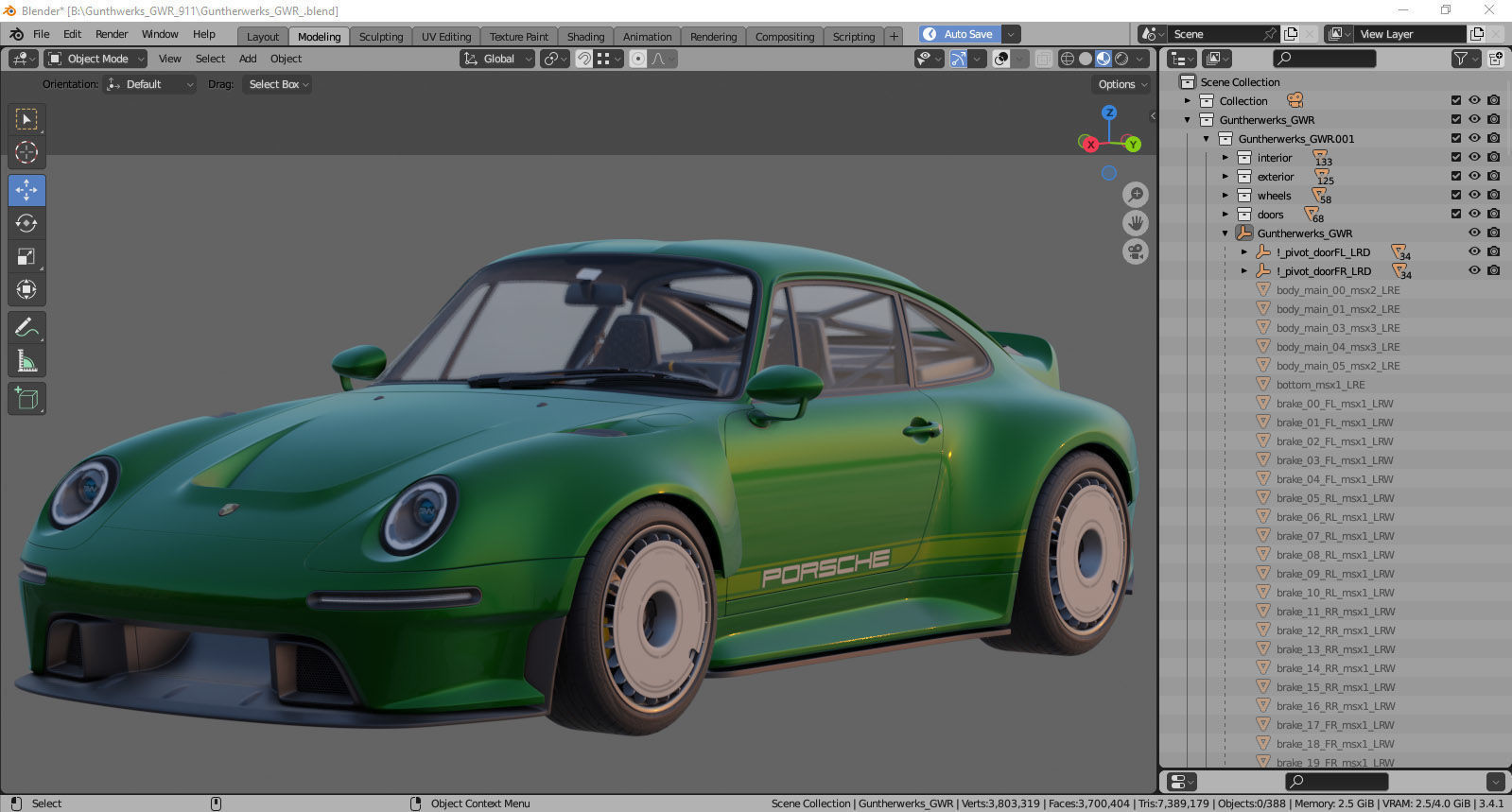Click the red X axis gizmo ball
Viewport: 1512px width, 812px height.
[x=1090, y=145]
